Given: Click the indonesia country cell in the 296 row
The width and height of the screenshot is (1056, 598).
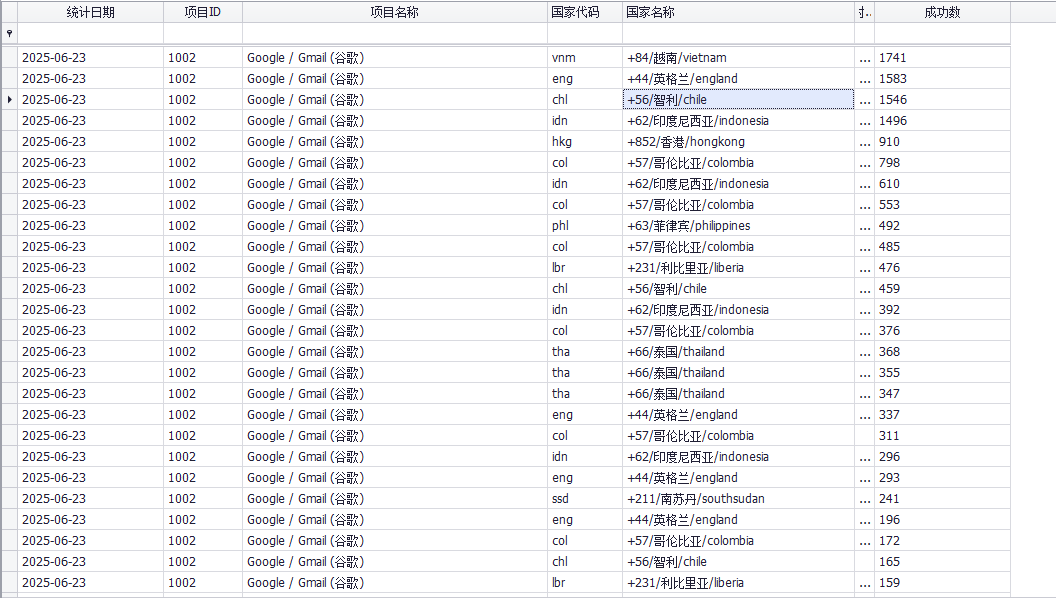Looking at the screenshot, I should coord(738,457).
